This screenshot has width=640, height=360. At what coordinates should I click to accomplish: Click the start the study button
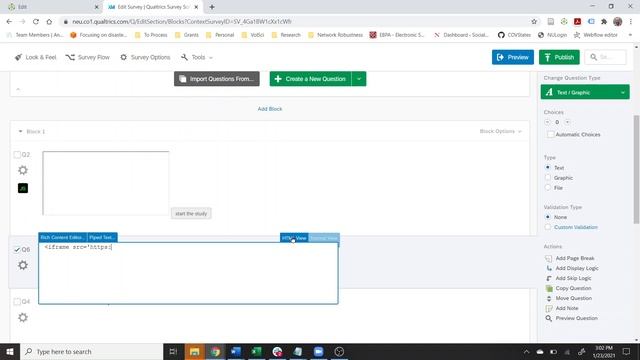point(191,213)
